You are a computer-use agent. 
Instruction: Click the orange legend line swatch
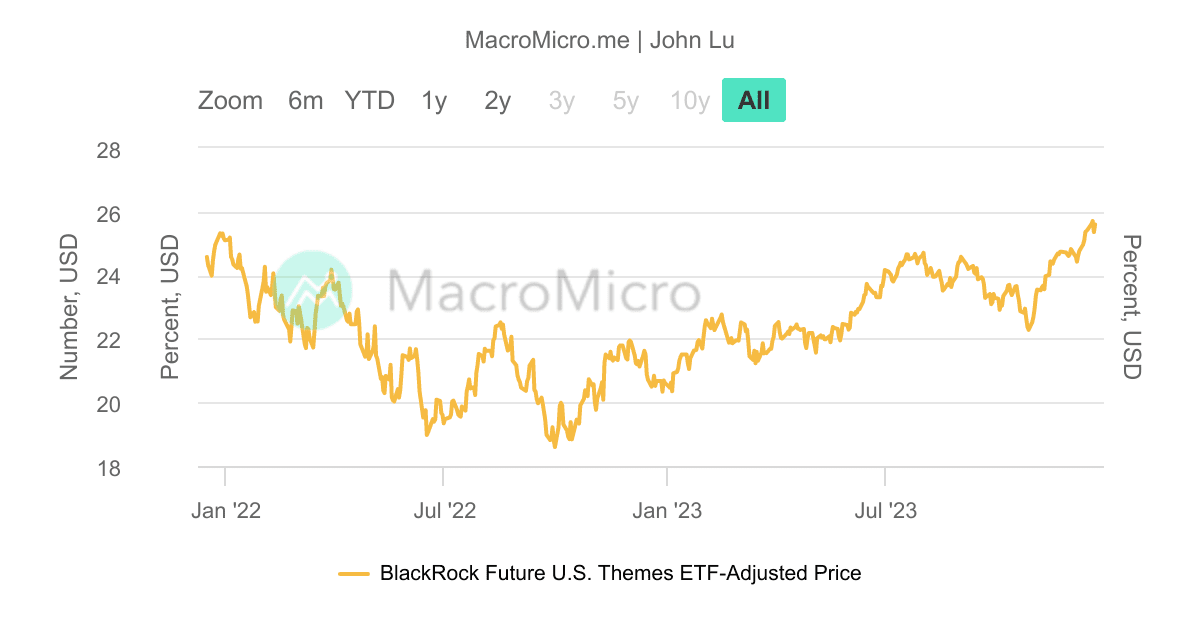(354, 573)
